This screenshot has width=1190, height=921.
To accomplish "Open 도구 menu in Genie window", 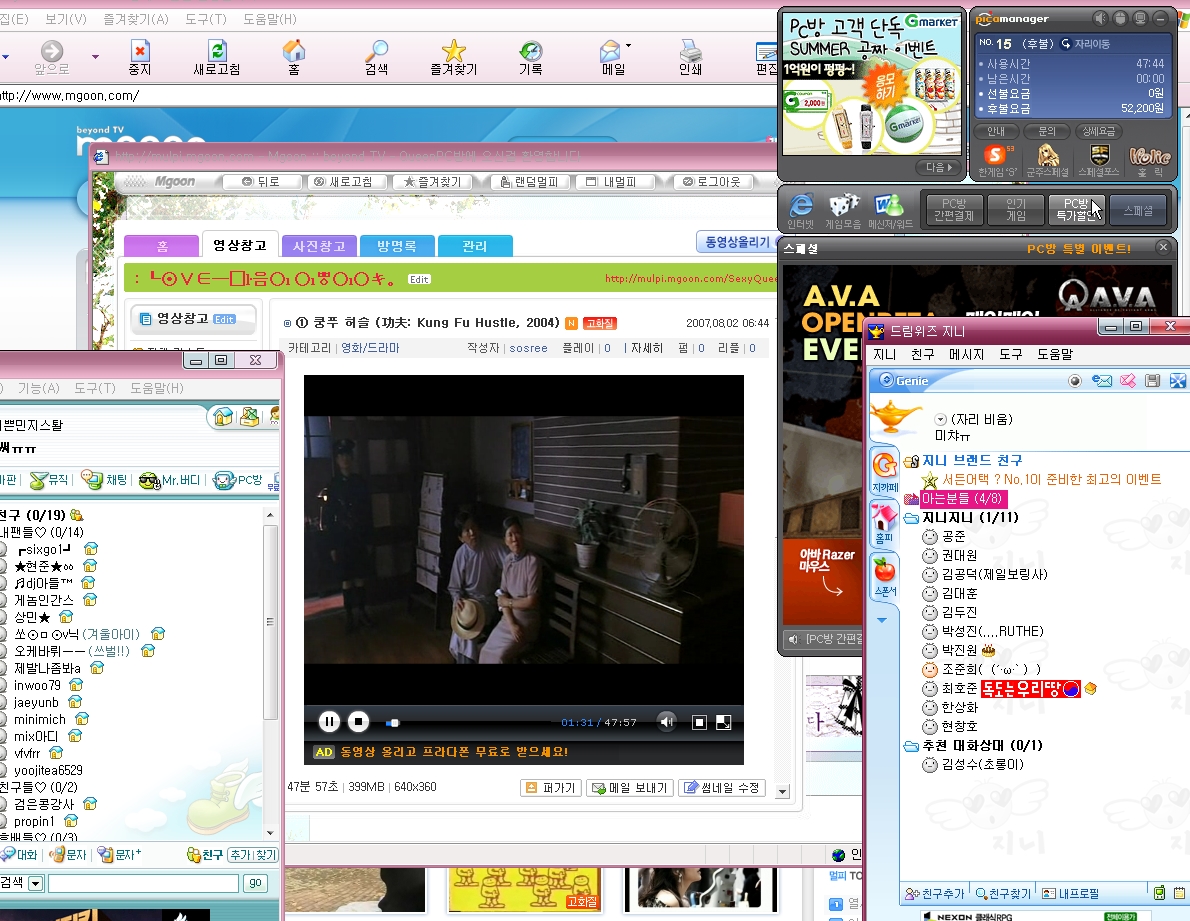I will pos(1011,354).
